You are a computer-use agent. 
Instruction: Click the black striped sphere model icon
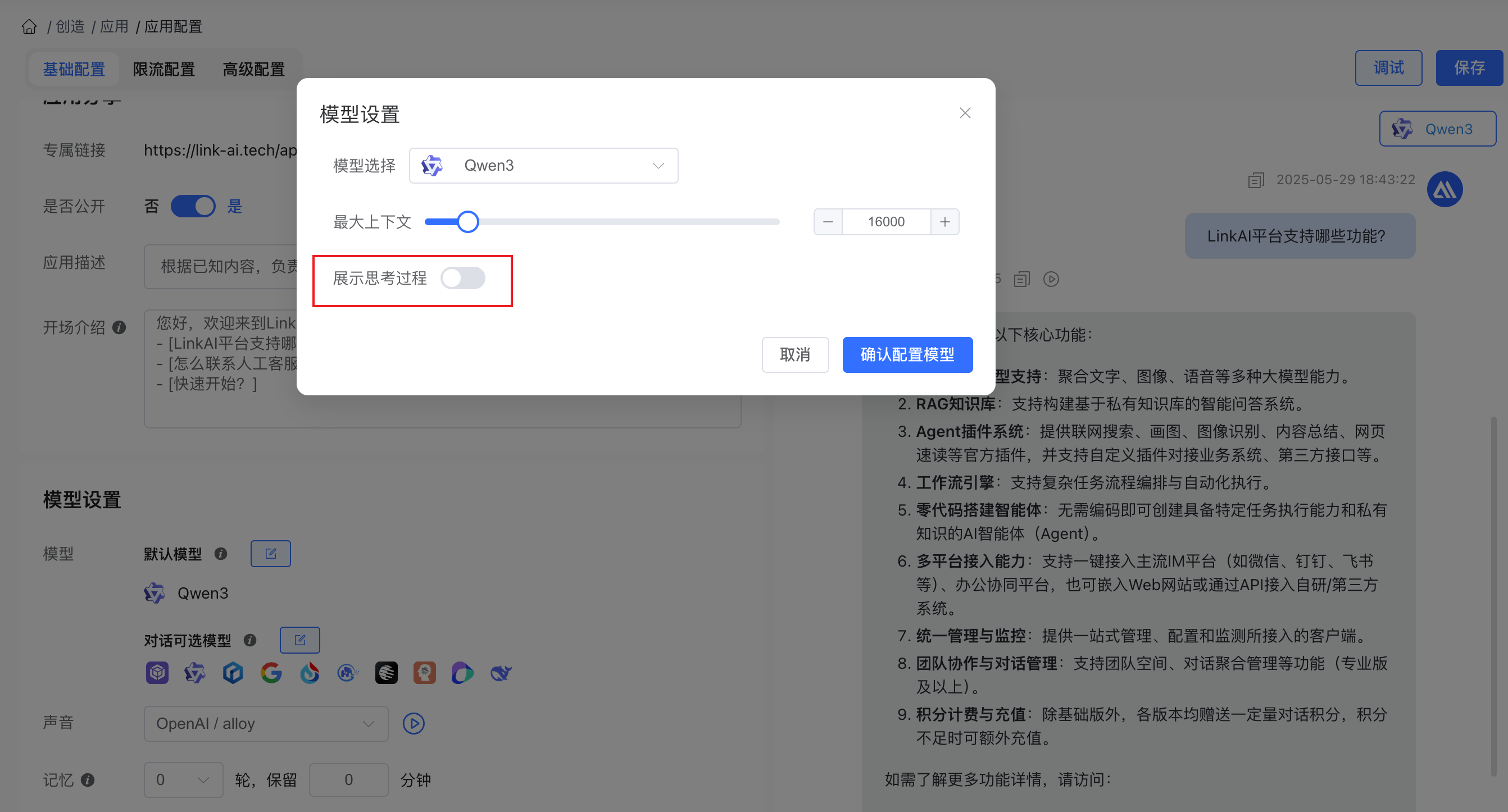(x=387, y=673)
